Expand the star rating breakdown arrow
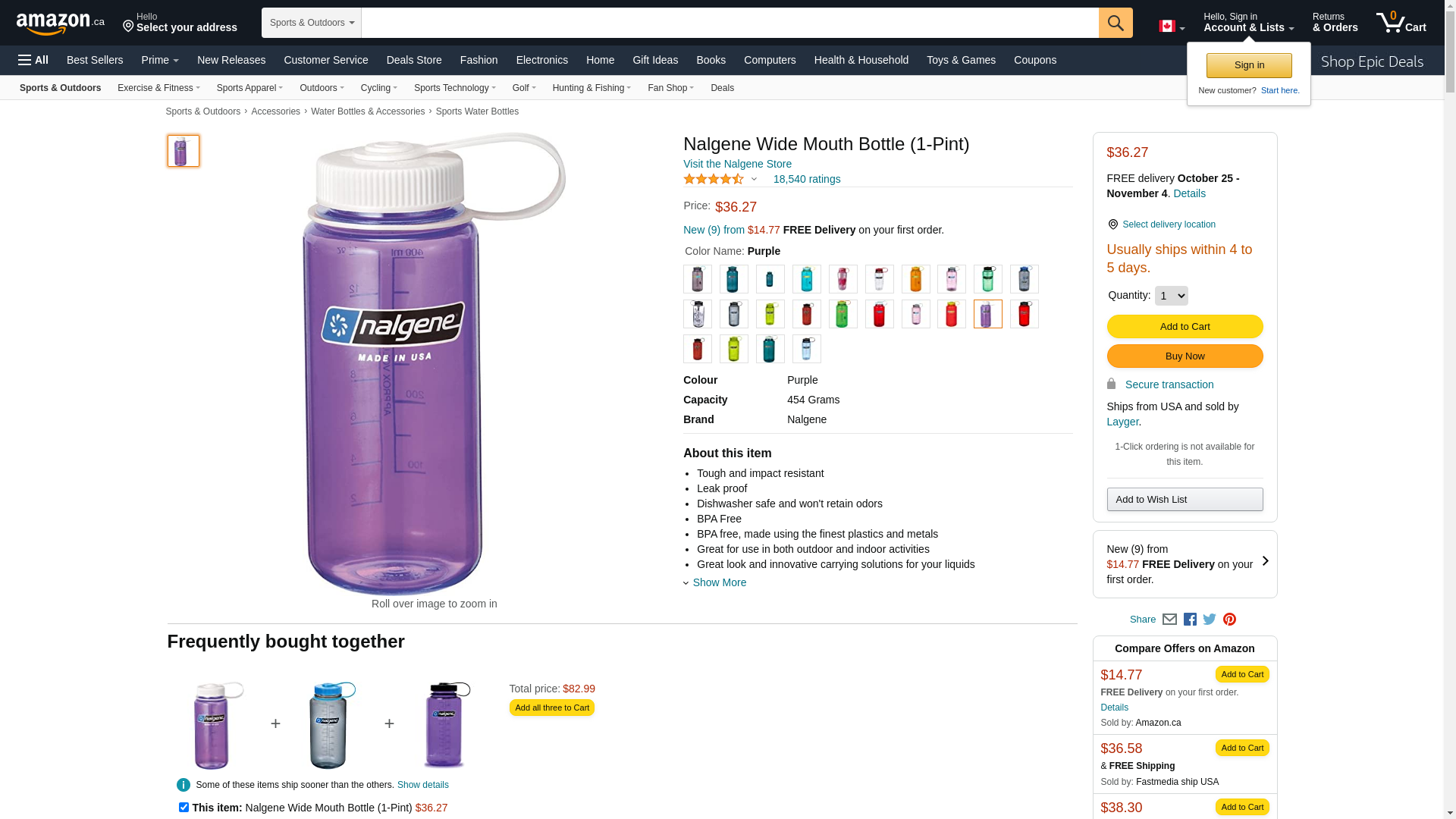Screen dimensions: 1456x819 tap(754, 180)
